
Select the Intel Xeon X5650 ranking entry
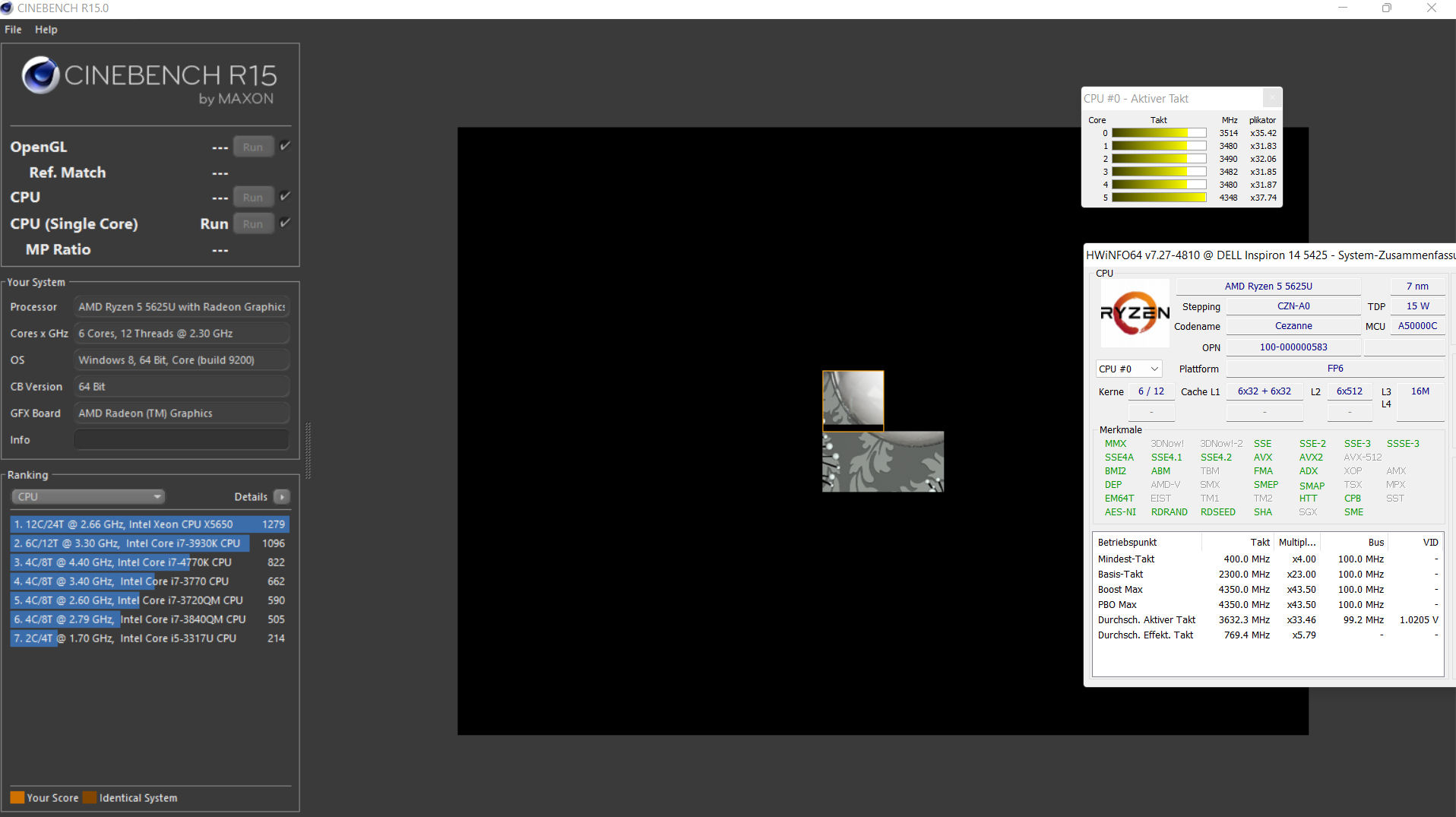[x=149, y=524]
